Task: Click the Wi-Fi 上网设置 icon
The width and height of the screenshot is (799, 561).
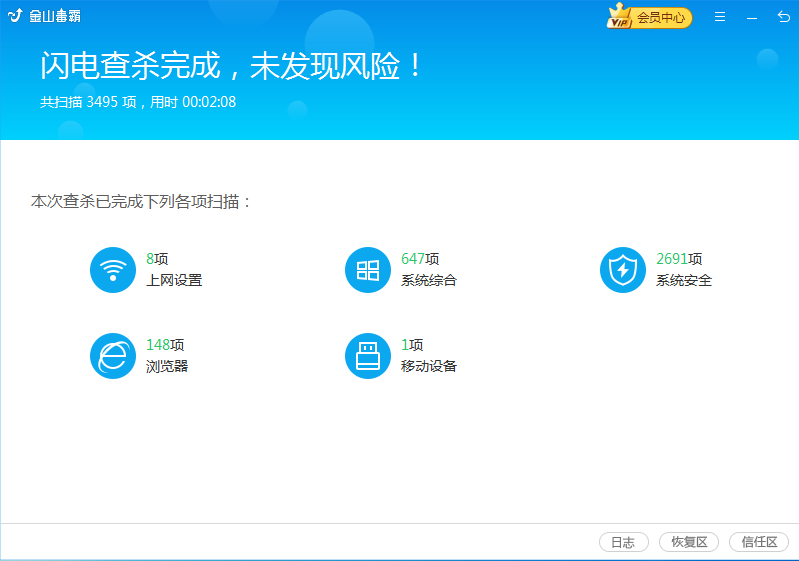Action: click(113, 270)
